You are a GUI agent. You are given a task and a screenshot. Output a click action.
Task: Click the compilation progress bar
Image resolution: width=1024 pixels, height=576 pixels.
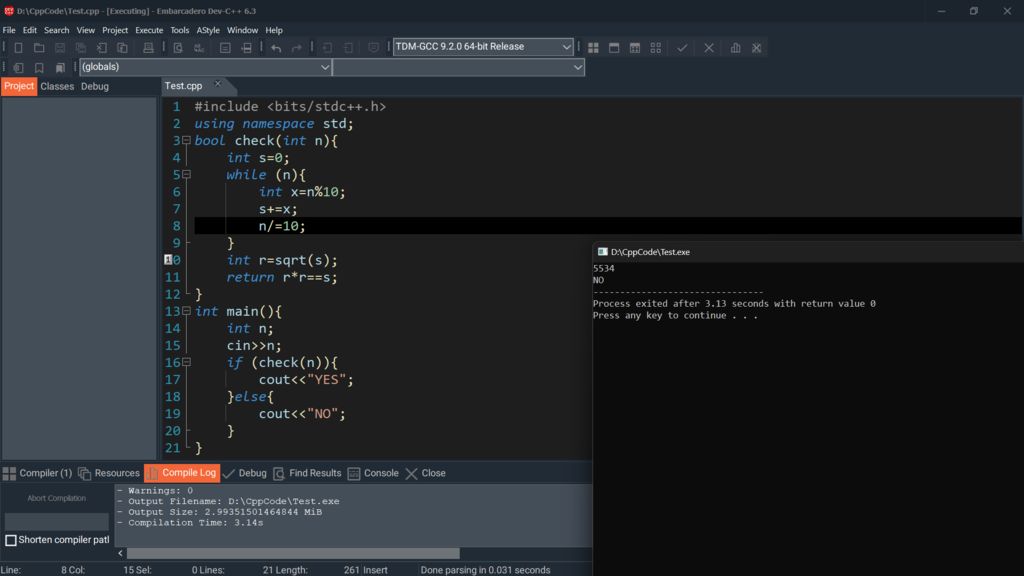pos(57,521)
